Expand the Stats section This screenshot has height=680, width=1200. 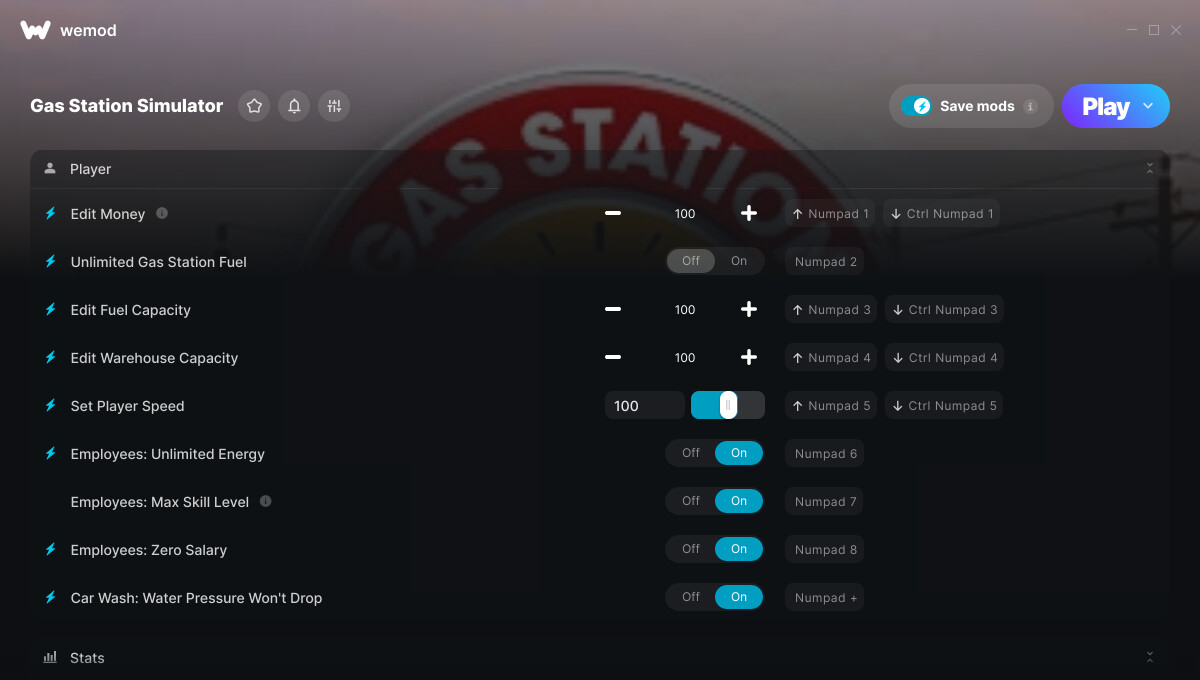coord(1149,657)
